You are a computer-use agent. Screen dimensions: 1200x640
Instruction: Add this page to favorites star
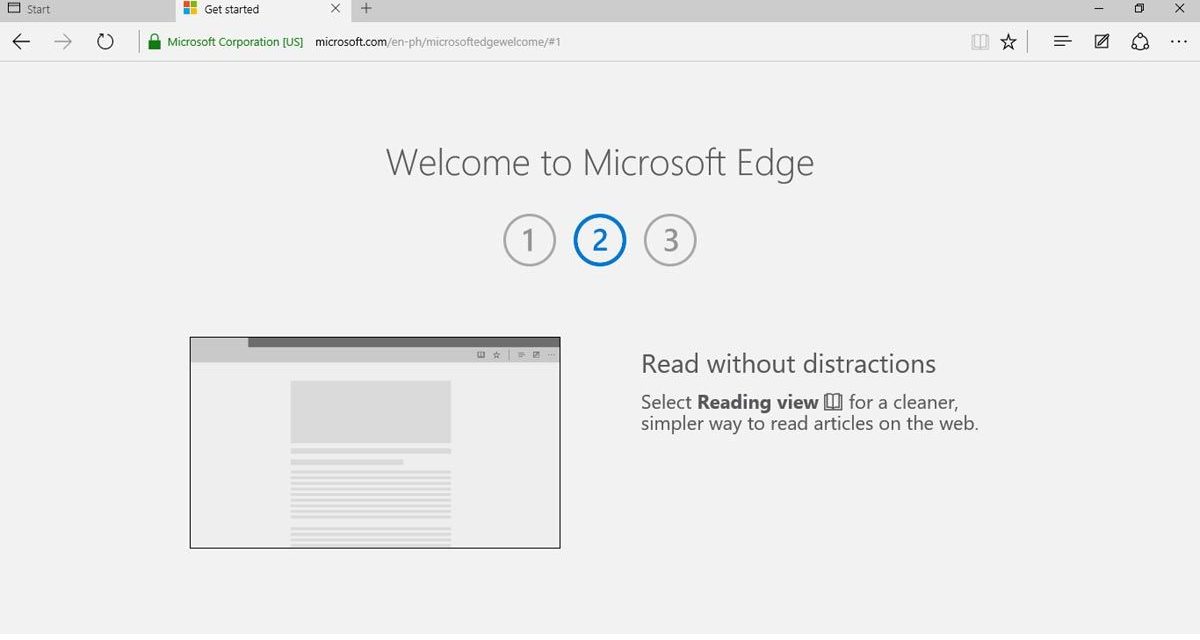tap(1009, 42)
